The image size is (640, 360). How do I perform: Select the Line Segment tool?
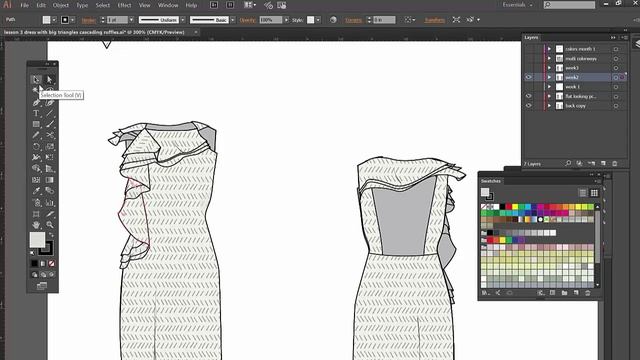[49, 113]
